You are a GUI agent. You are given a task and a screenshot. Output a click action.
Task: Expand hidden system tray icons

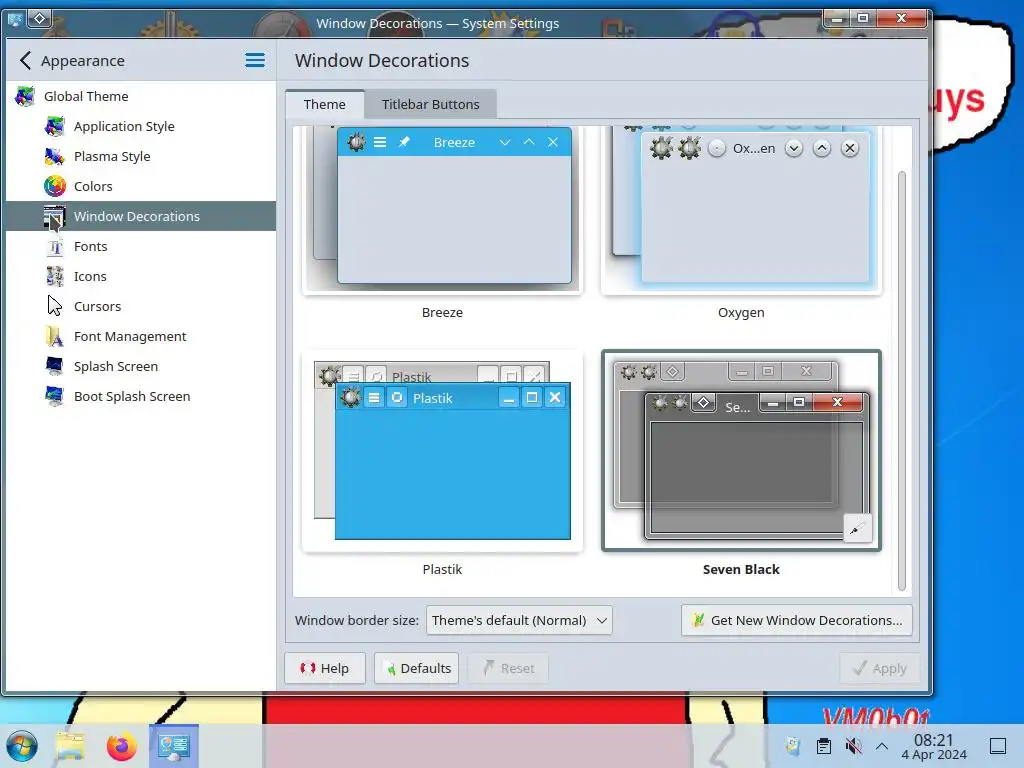882,745
